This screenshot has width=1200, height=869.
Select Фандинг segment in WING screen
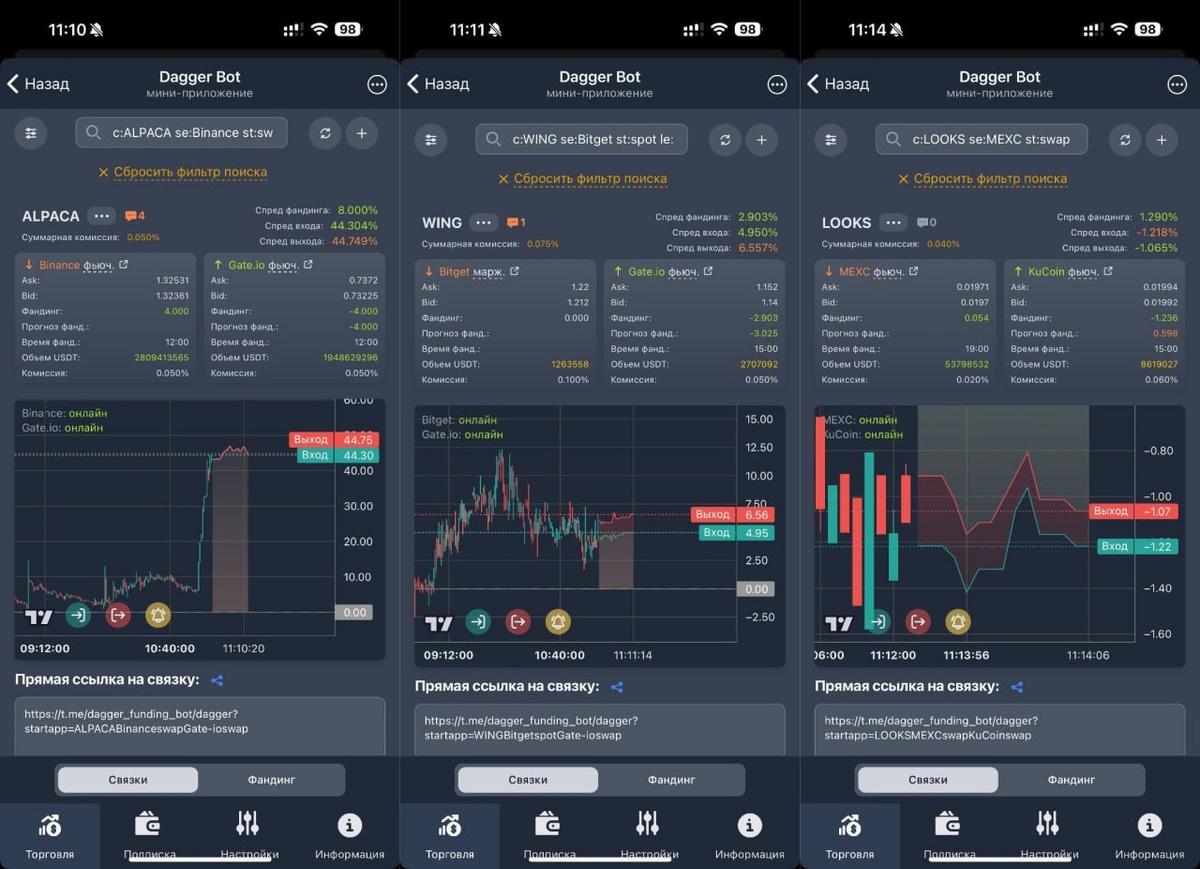671,780
